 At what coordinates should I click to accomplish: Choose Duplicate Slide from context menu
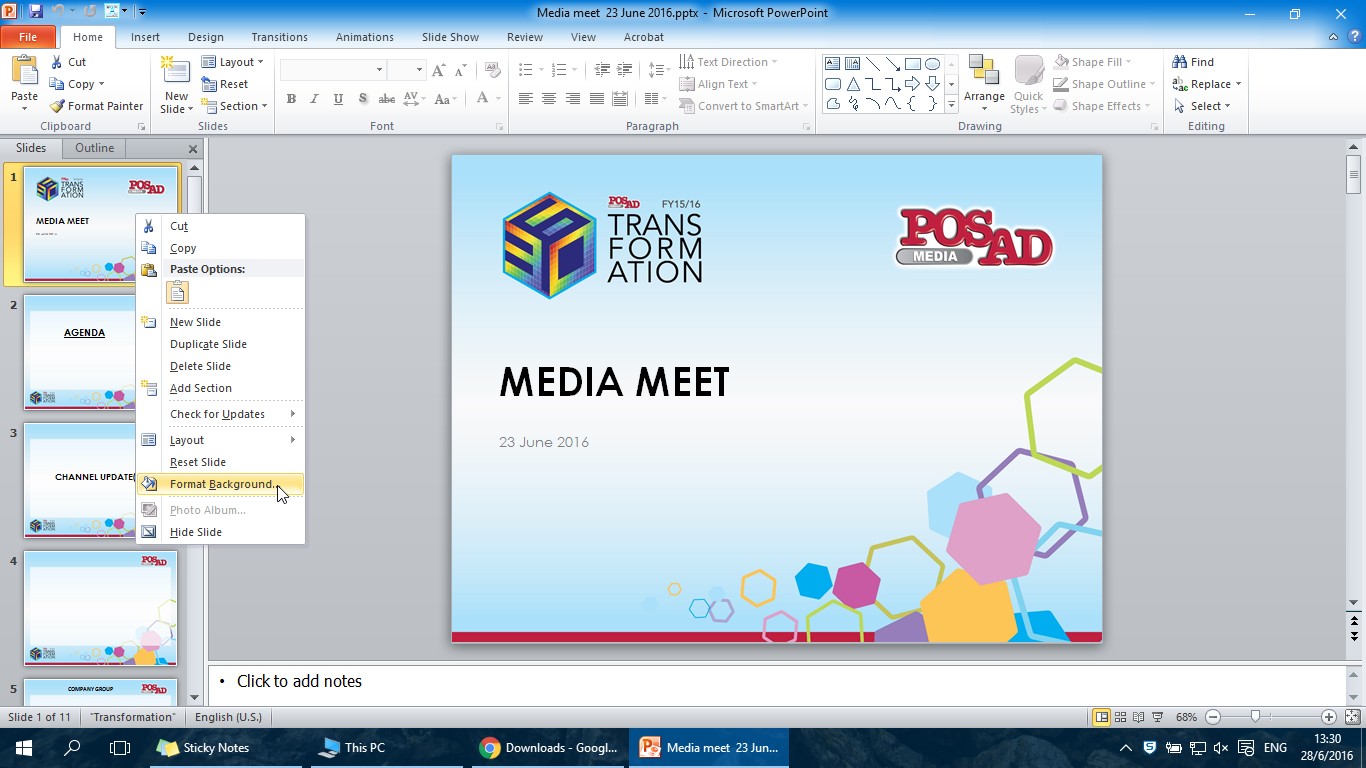(221, 344)
